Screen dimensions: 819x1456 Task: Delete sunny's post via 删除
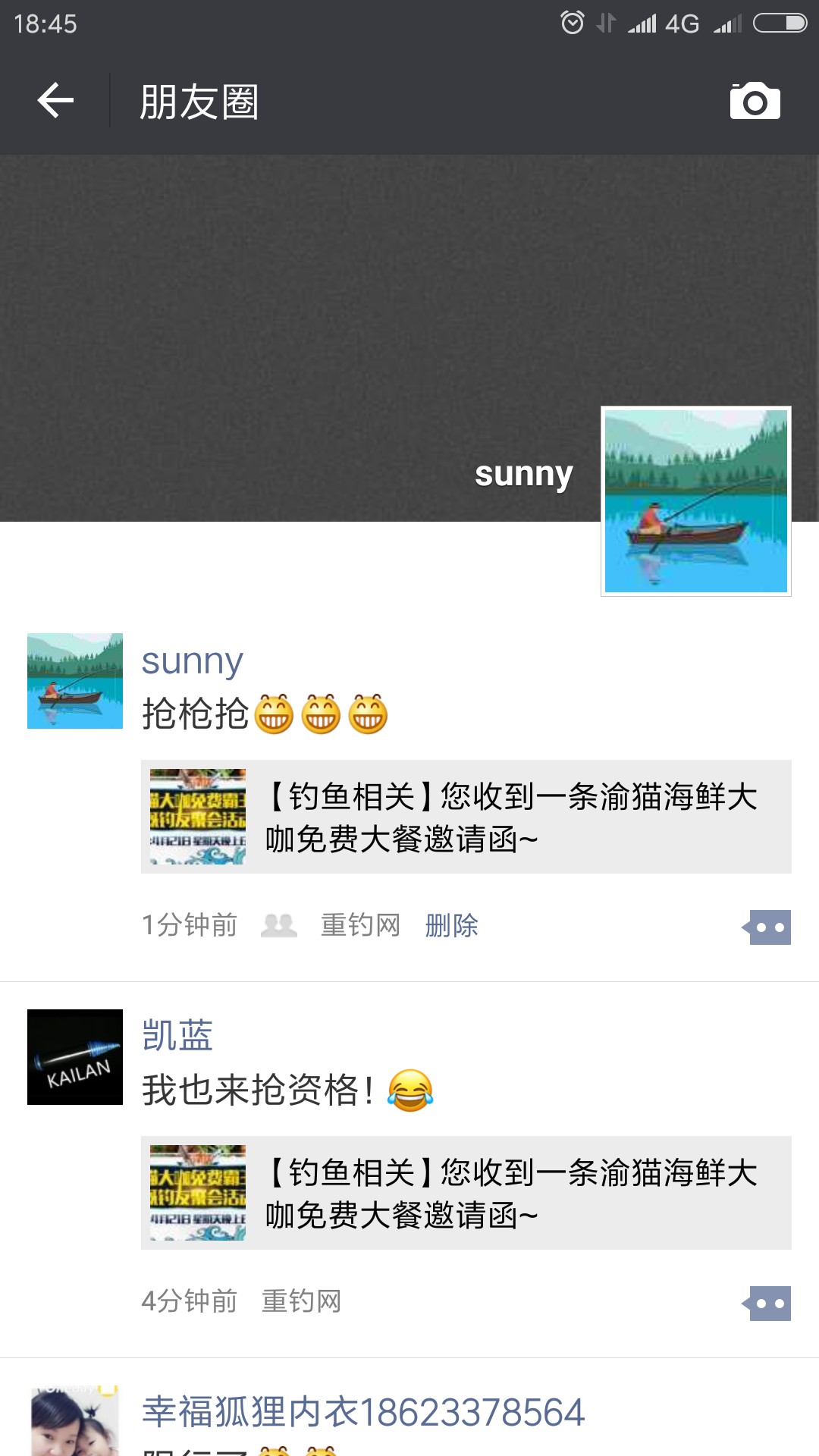coord(452,925)
